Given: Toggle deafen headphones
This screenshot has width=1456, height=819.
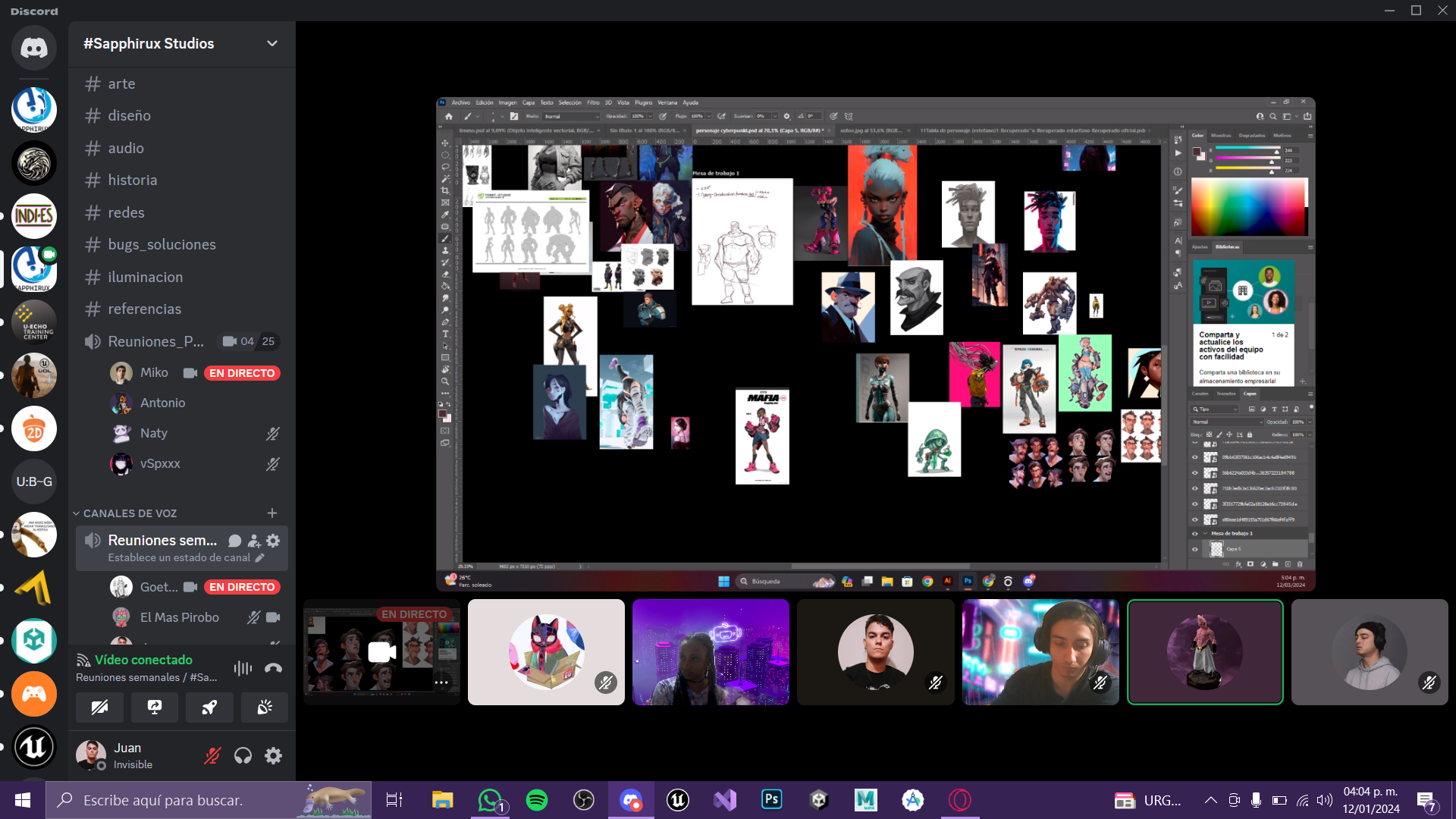Looking at the screenshot, I should point(243,756).
